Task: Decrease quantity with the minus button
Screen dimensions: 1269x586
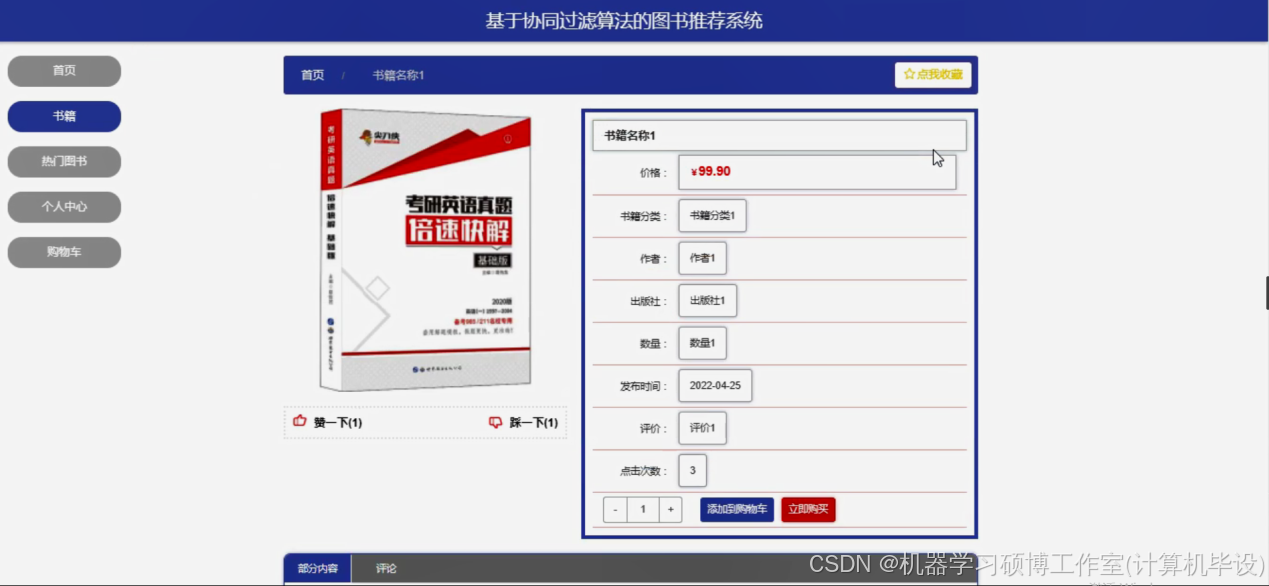Action: tap(615, 509)
